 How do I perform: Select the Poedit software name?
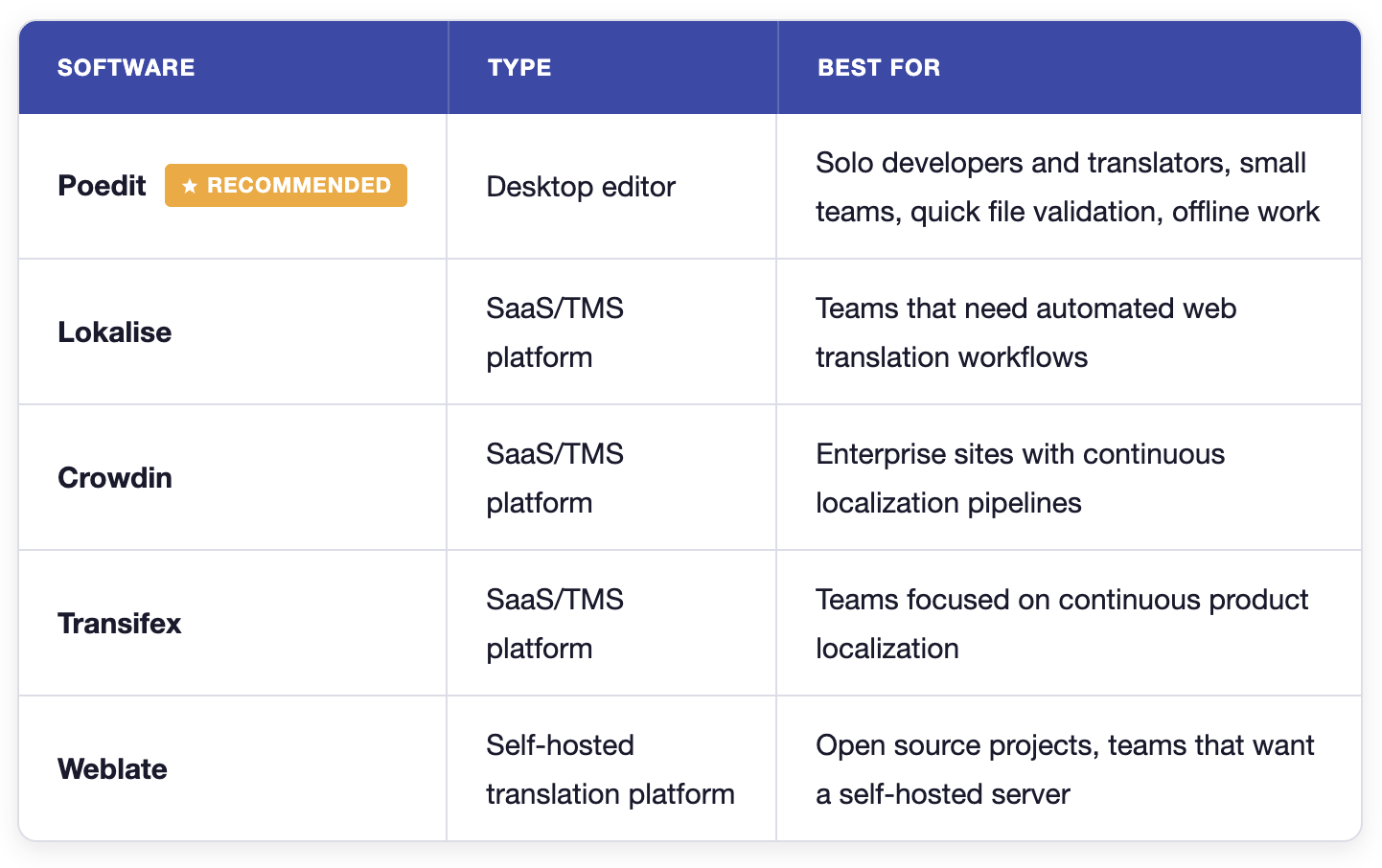tap(102, 186)
